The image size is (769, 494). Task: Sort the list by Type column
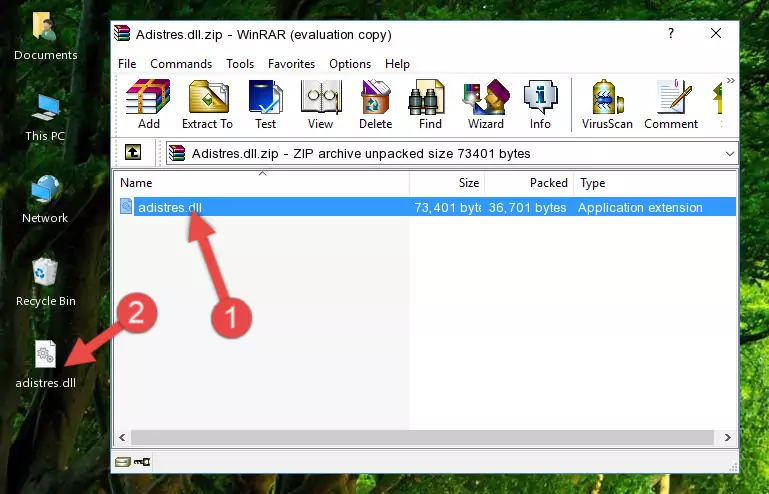coord(655,183)
